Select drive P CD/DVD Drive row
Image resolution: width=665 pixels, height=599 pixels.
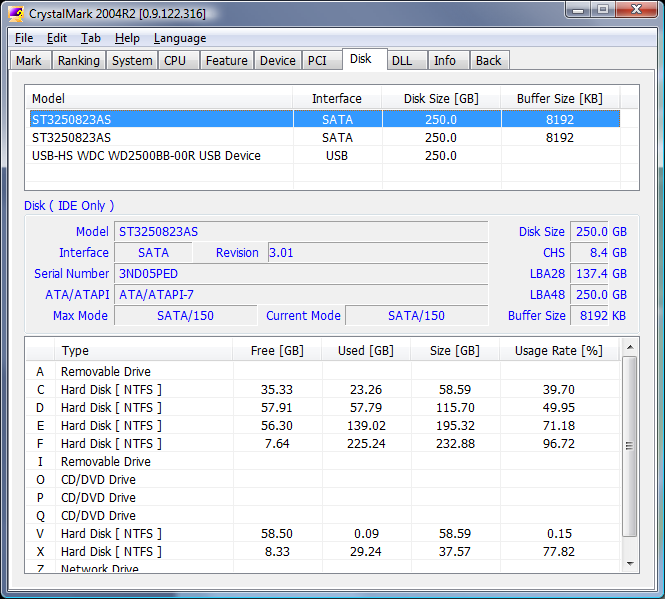tap(323, 498)
